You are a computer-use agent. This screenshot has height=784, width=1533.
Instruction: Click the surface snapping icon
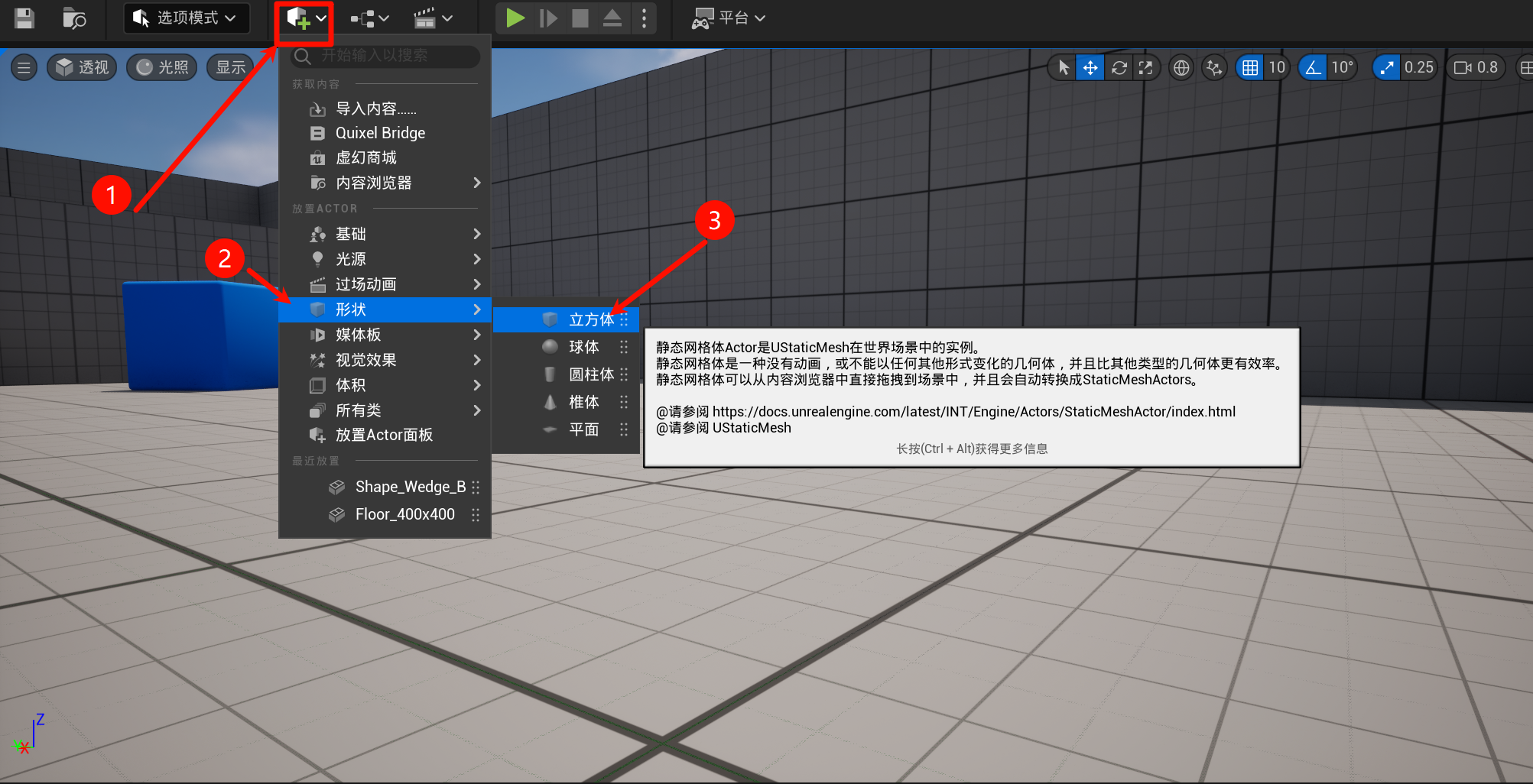[x=1214, y=68]
